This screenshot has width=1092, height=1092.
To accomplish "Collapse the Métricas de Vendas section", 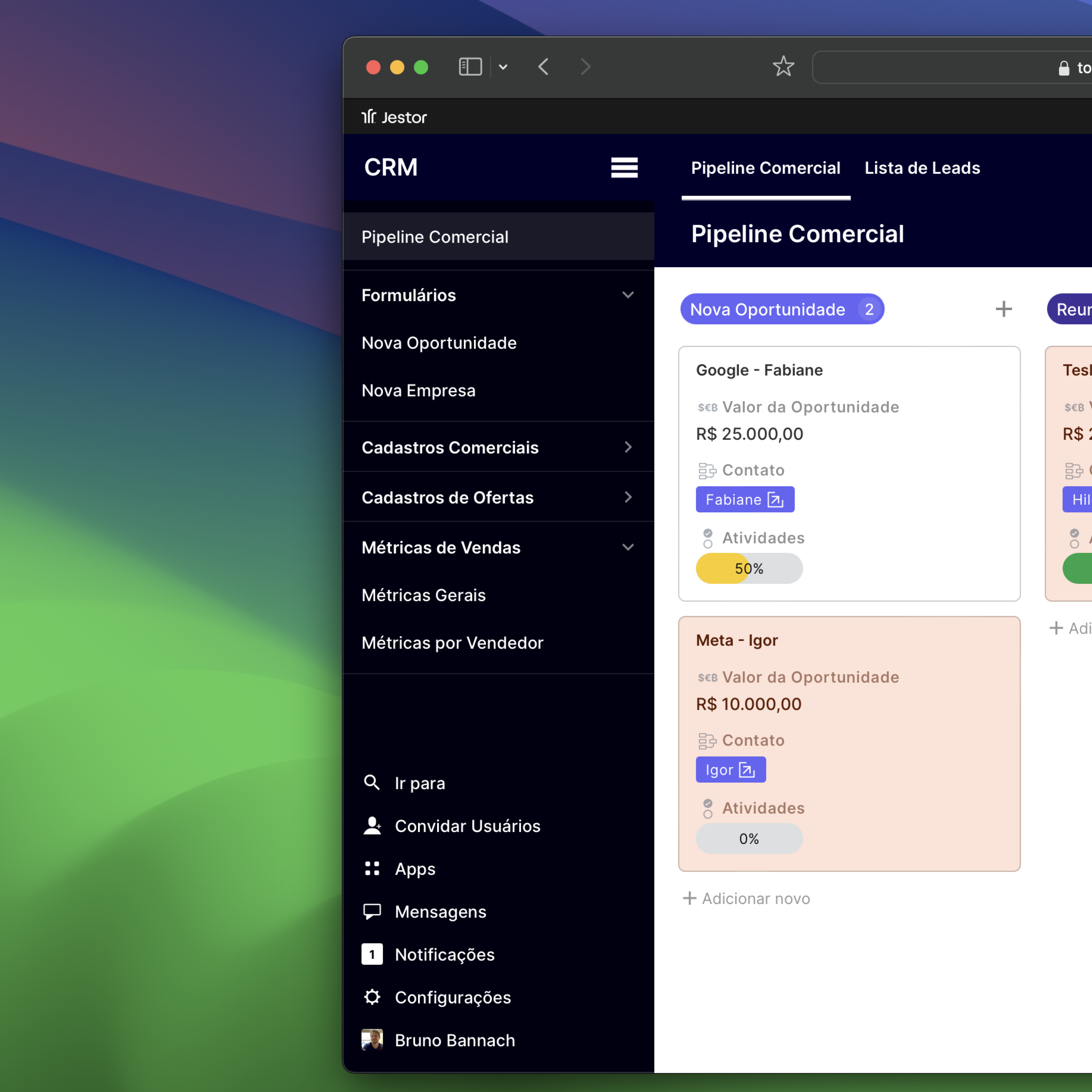I will tap(627, 547).
